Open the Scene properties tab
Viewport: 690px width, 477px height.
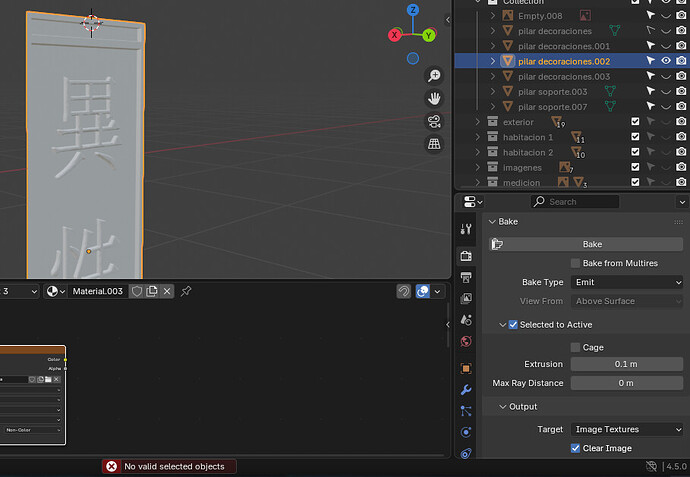tap(466, 320)
